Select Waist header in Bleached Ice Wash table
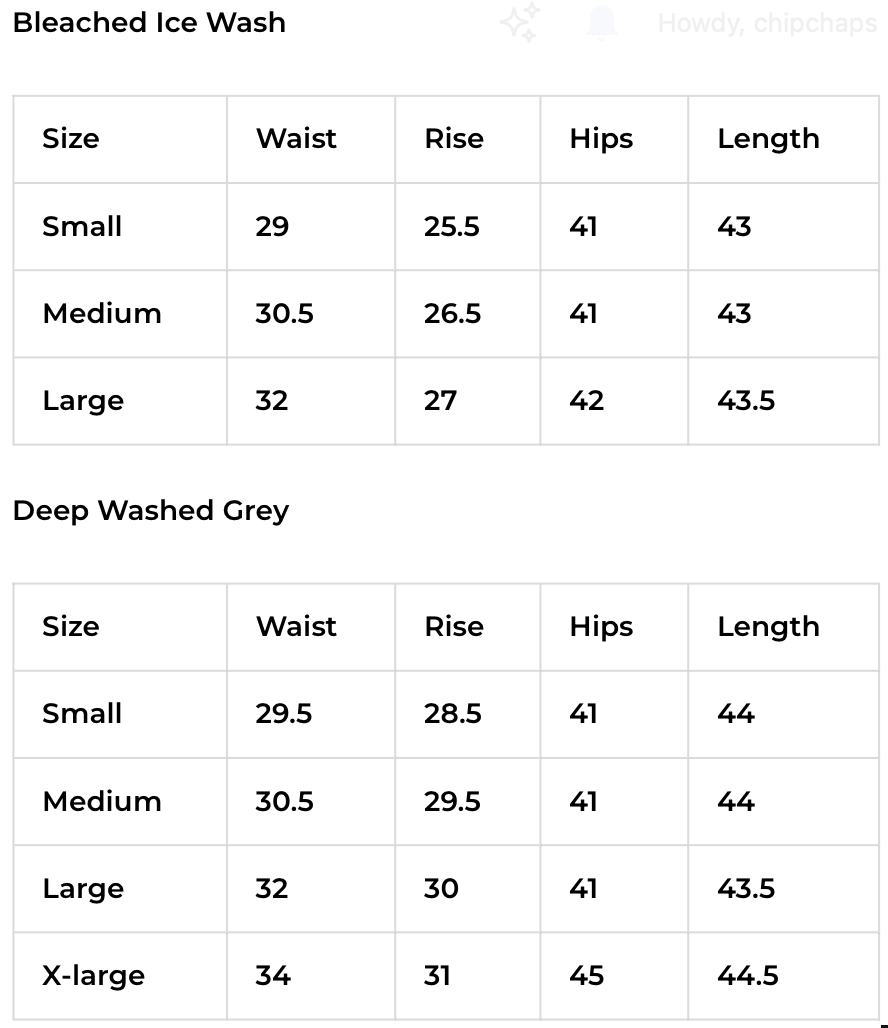Screen dimensions: 888x1028 (296, 139)
